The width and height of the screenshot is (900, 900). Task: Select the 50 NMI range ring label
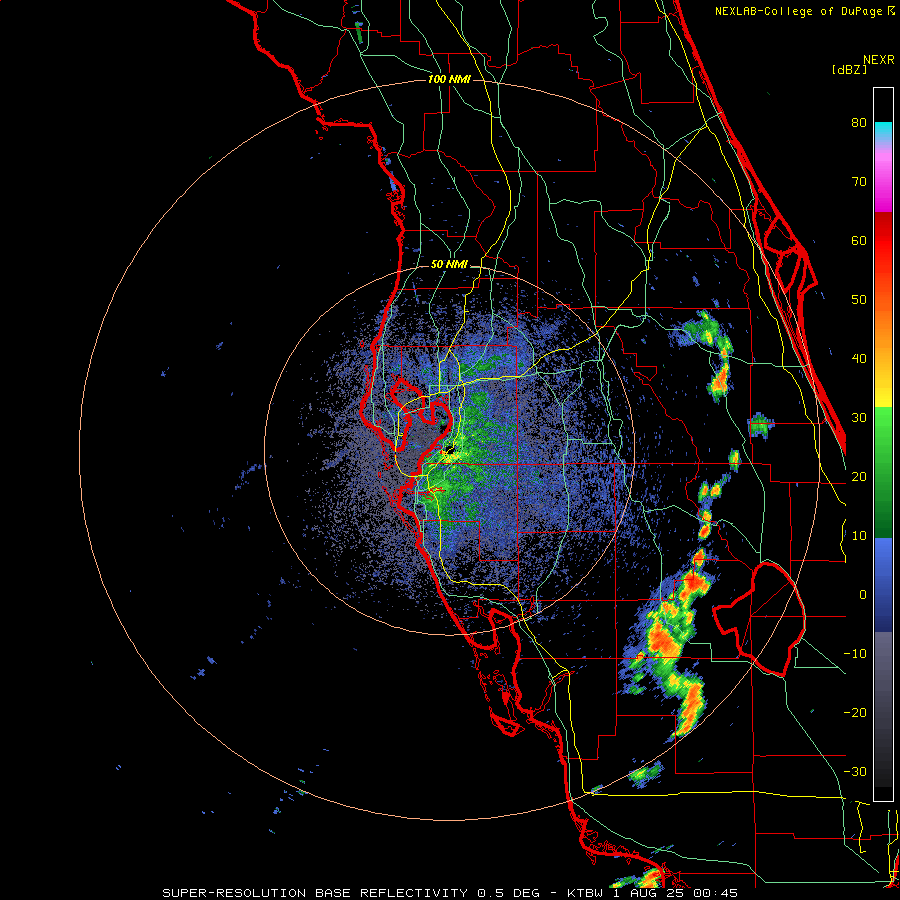449,265
